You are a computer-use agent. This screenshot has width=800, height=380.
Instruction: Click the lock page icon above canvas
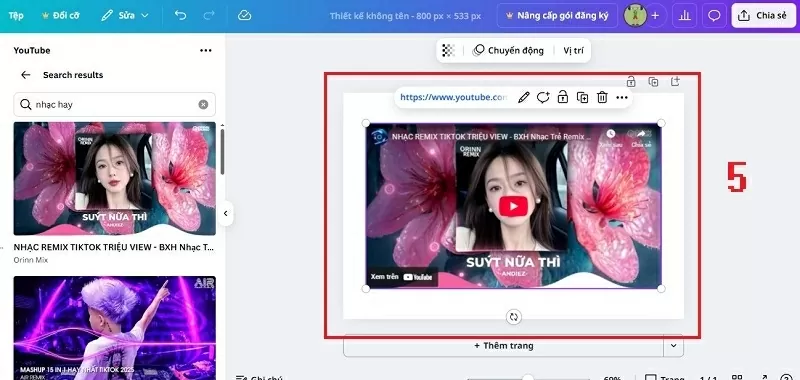[631, 82]
